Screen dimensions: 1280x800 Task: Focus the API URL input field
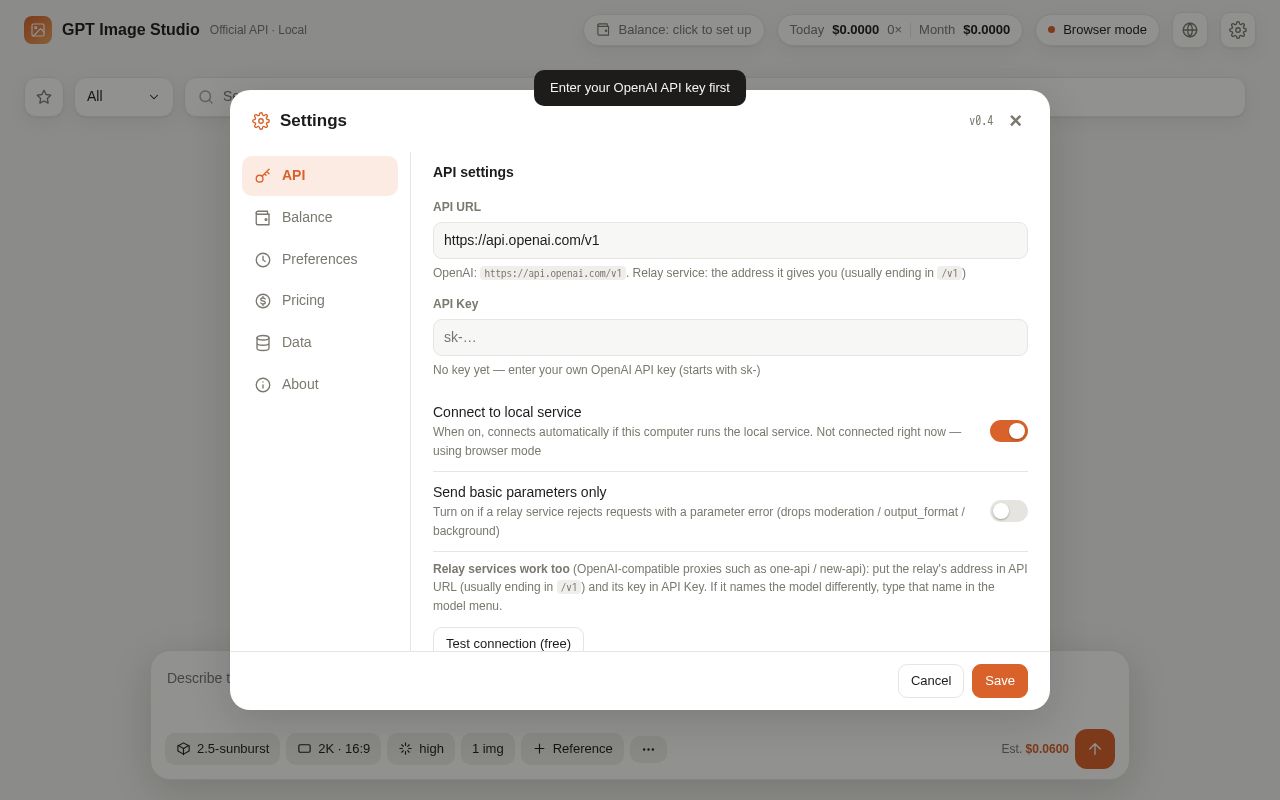730,241
